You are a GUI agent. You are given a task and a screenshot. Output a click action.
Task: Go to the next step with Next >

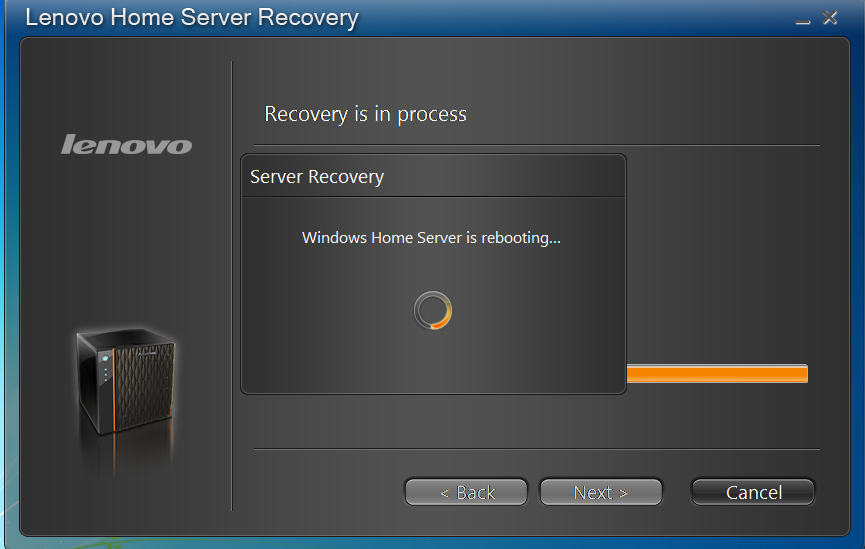tap(601, 492)
